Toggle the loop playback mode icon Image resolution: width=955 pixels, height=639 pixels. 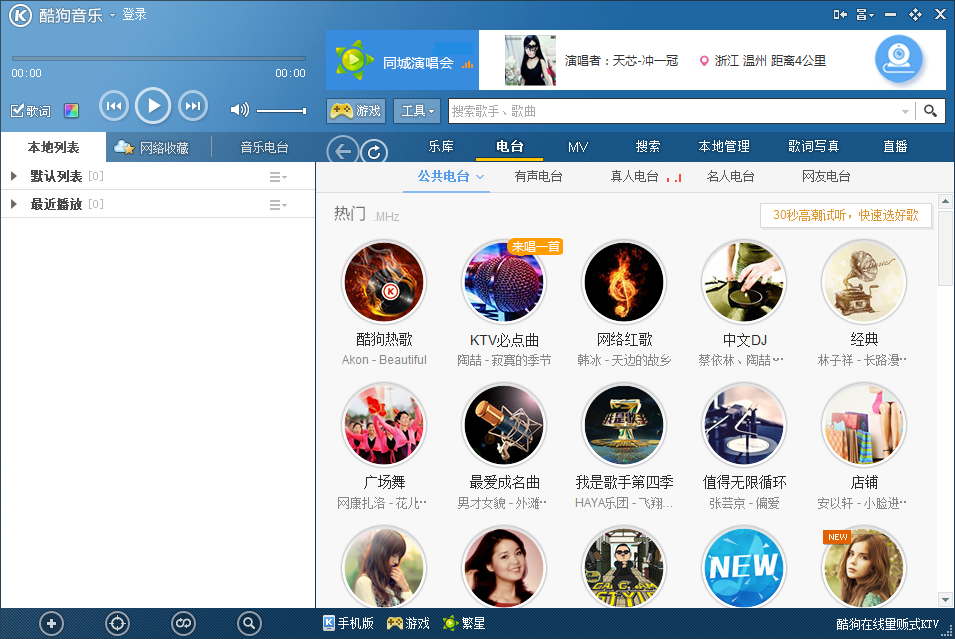click(183, 624)
